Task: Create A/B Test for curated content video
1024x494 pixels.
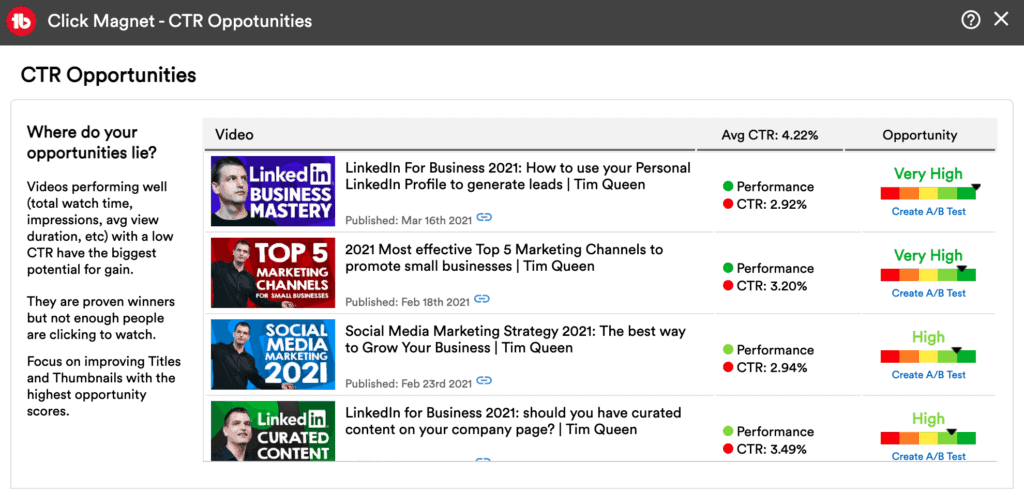Action: coord(928,456)
